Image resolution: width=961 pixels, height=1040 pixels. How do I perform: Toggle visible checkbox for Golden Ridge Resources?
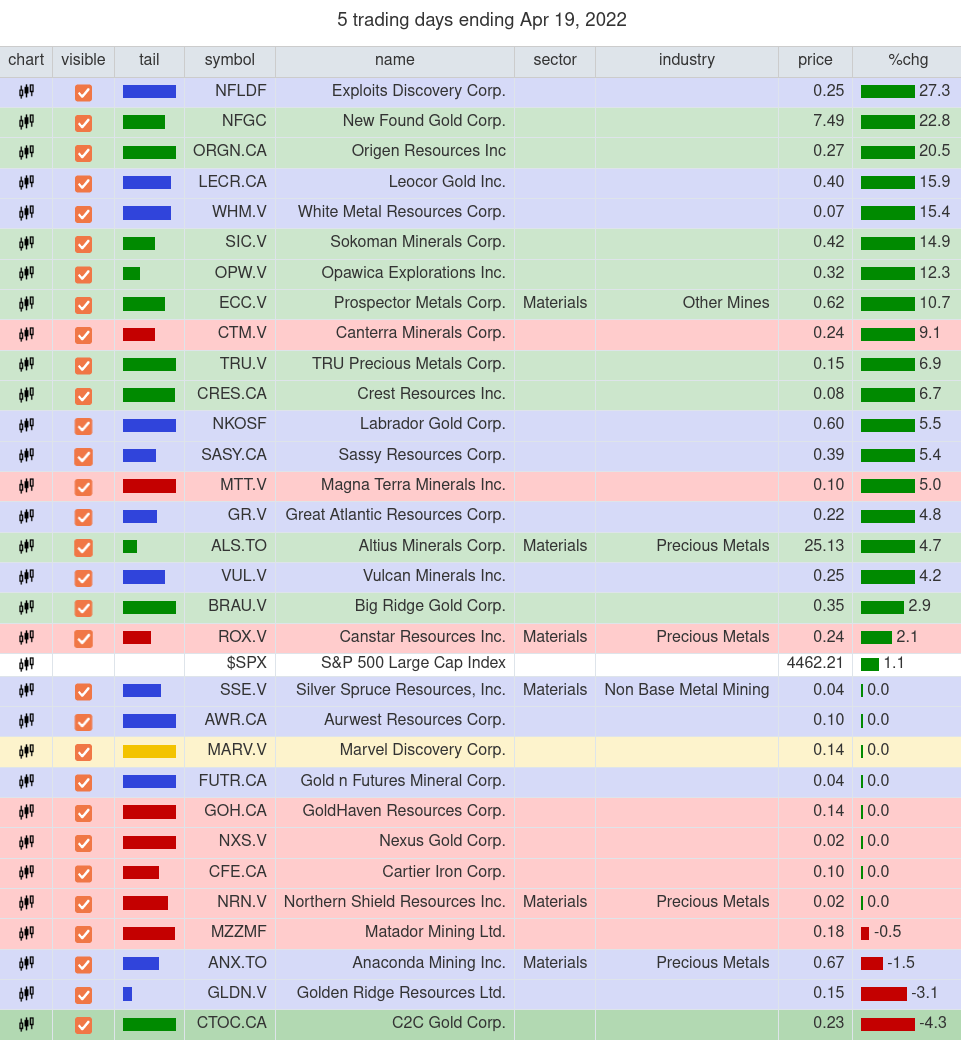(x=83, y=994)
